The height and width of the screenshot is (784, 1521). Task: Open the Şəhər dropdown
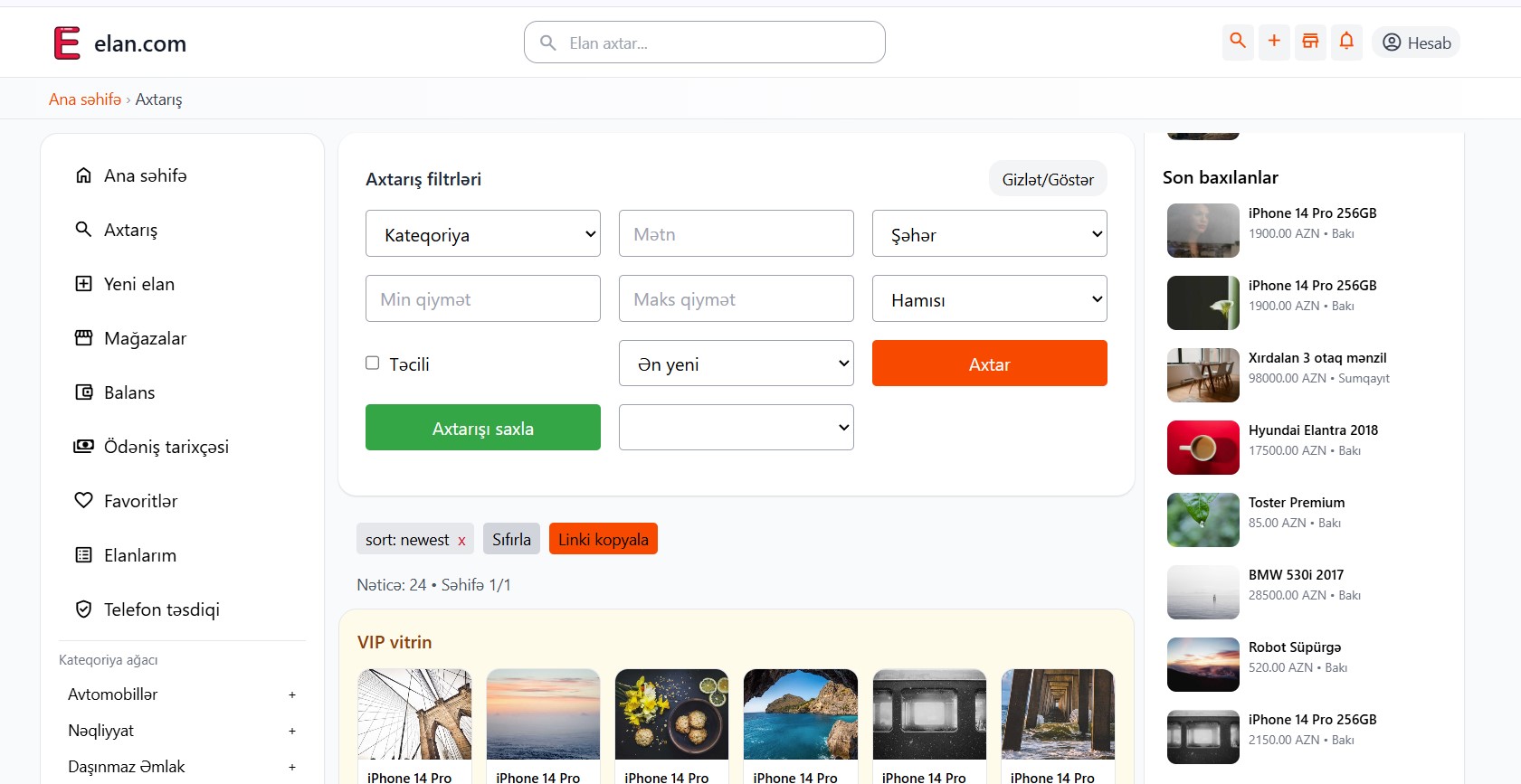tap(989, 234)
